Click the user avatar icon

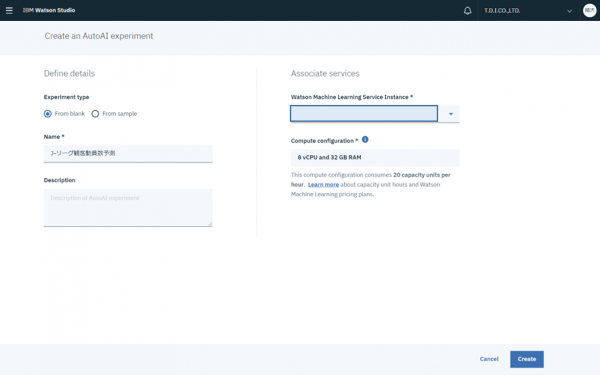pos(589,10)
